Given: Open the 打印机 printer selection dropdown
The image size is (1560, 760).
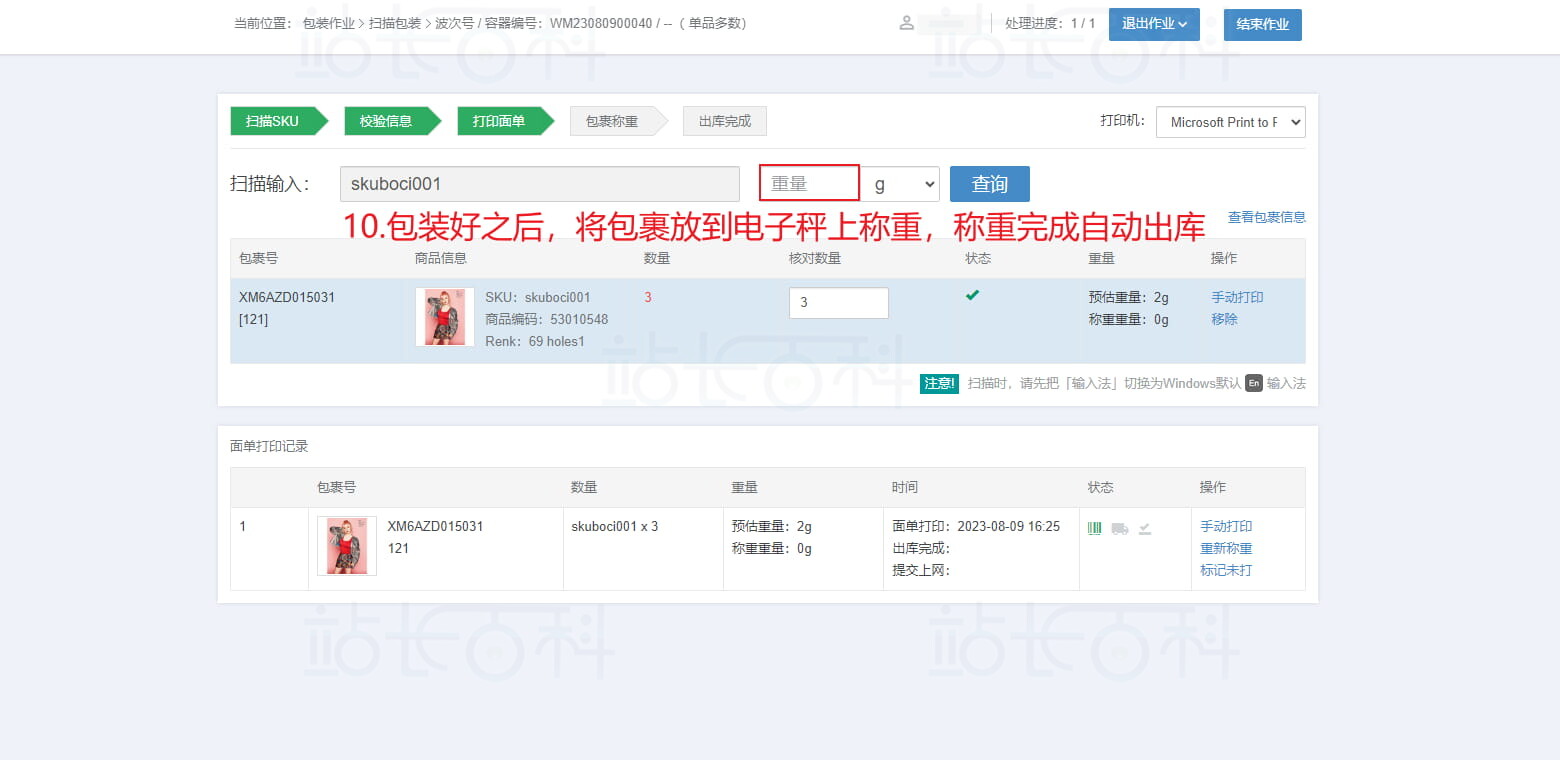Looking at the screenshot, I should click(x=1230, y=122).
